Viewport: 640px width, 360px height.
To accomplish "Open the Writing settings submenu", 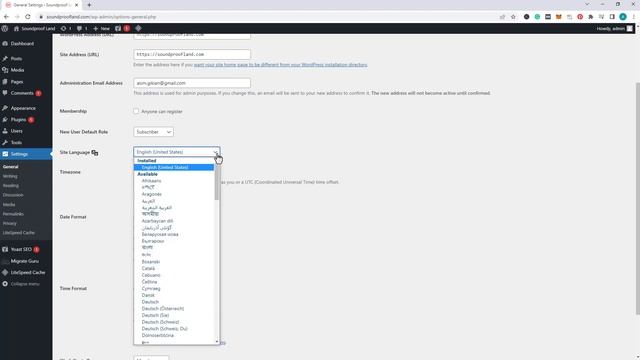I will [10, 176].
